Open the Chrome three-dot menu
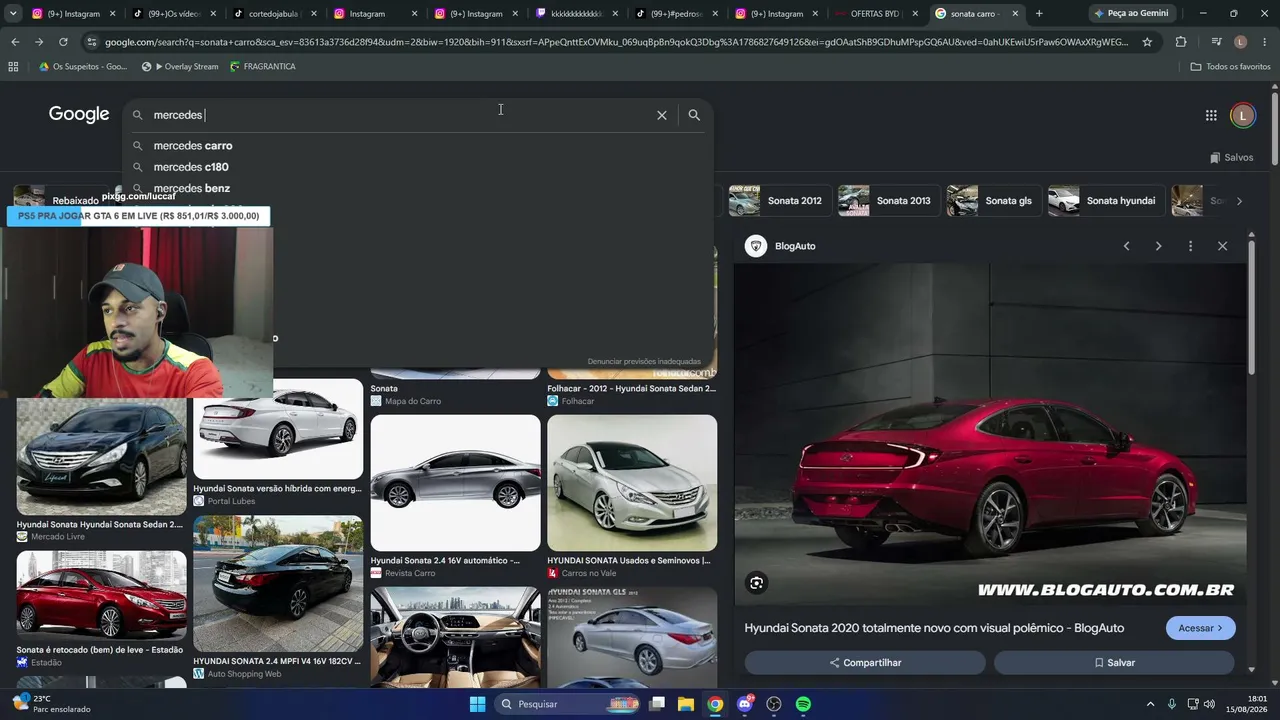The width and height of the screenshot is (1280, 720). click(1264, 42)
